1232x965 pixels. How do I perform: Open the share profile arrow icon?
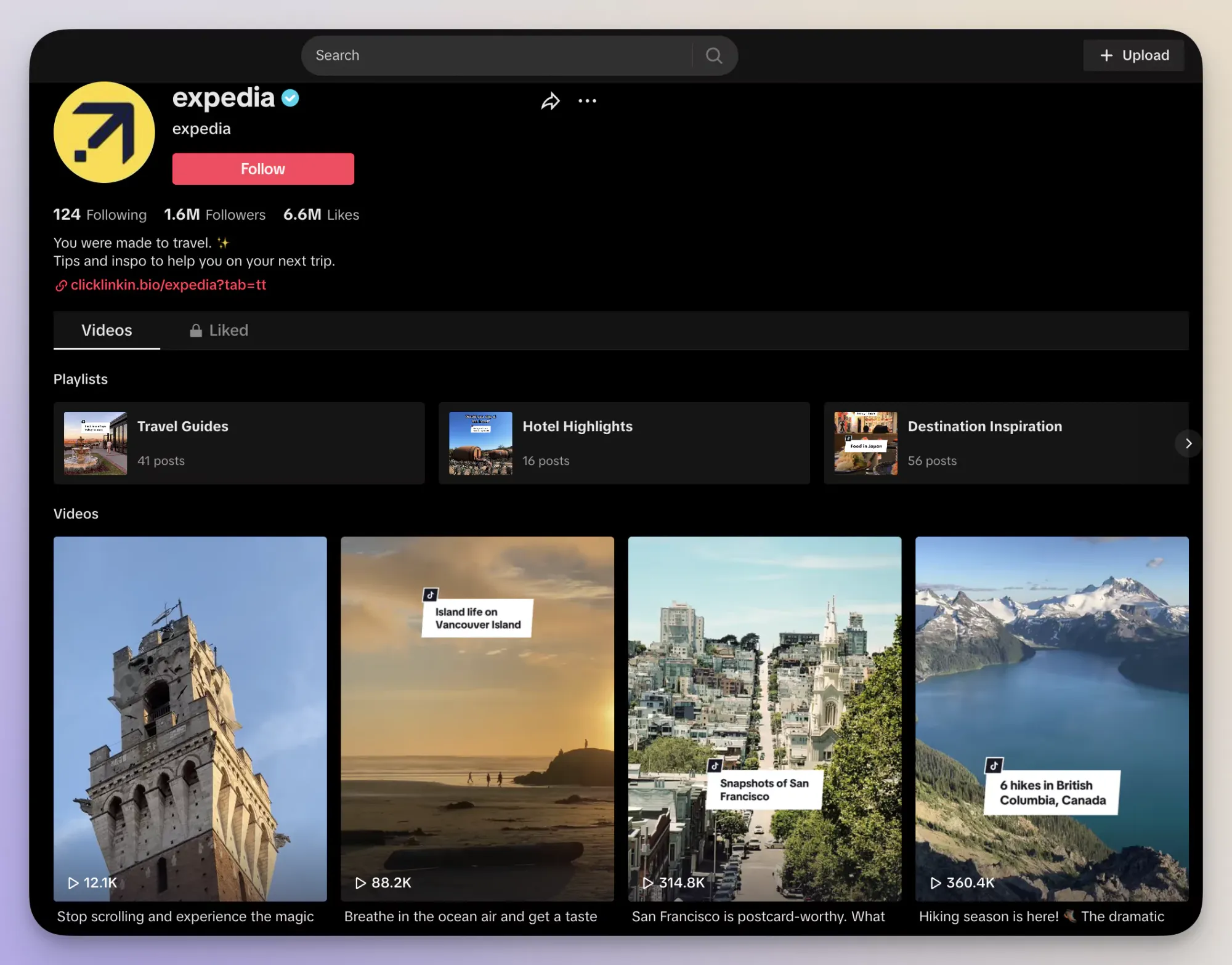(551, 101)
